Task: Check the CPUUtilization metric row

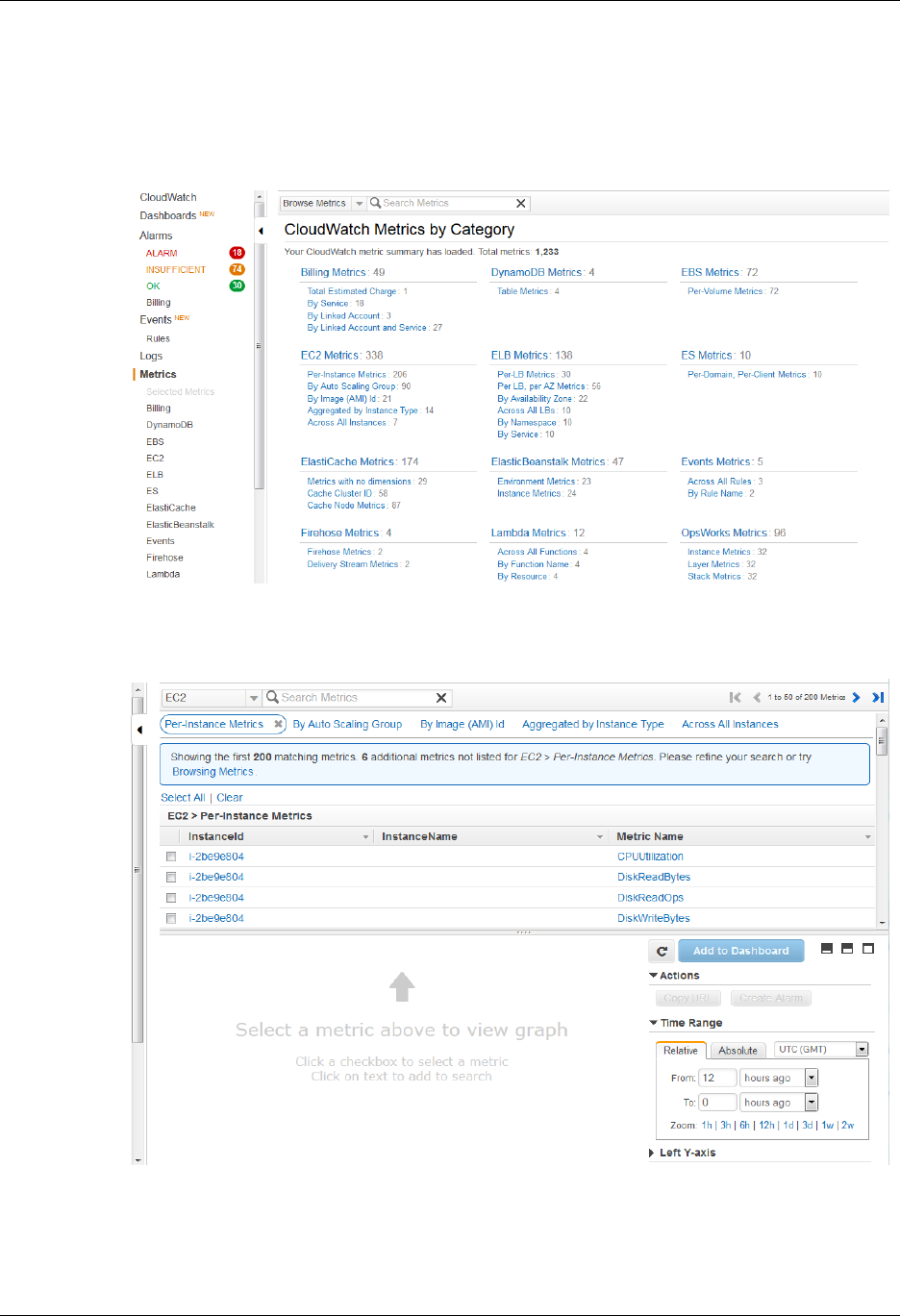Action: point(171,857)
